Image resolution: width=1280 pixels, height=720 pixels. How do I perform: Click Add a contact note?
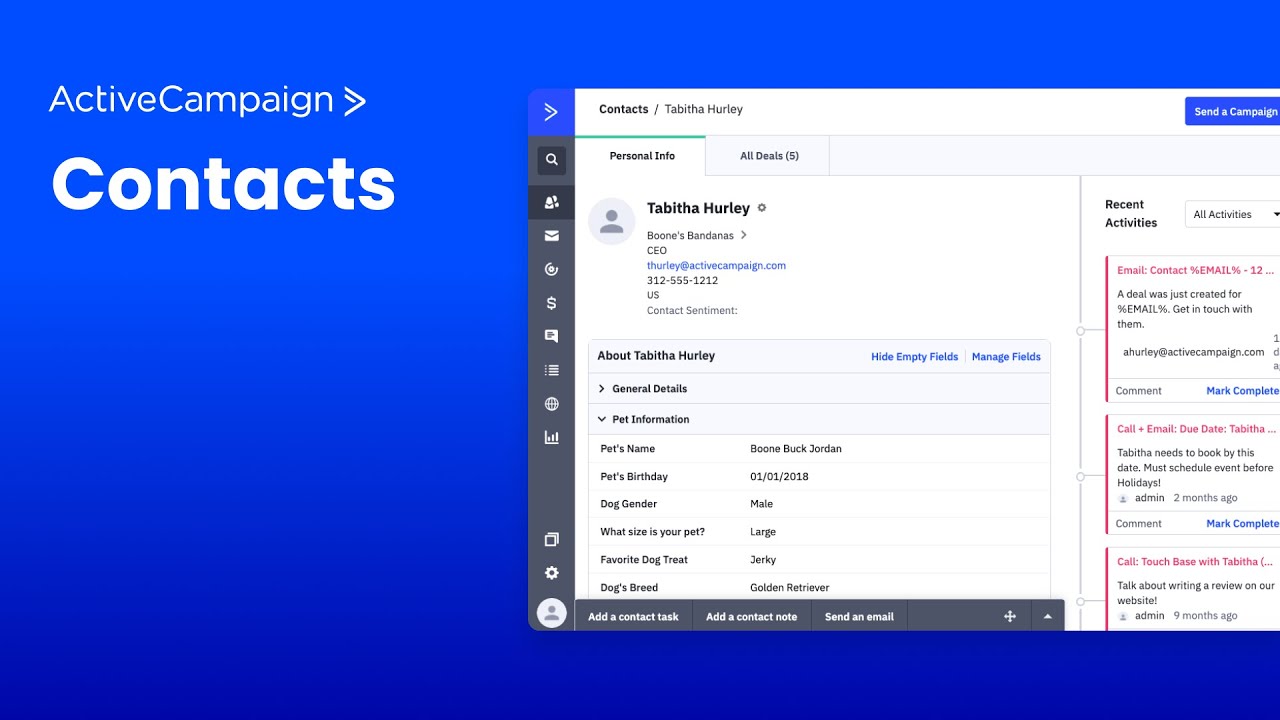coord(751,617)
